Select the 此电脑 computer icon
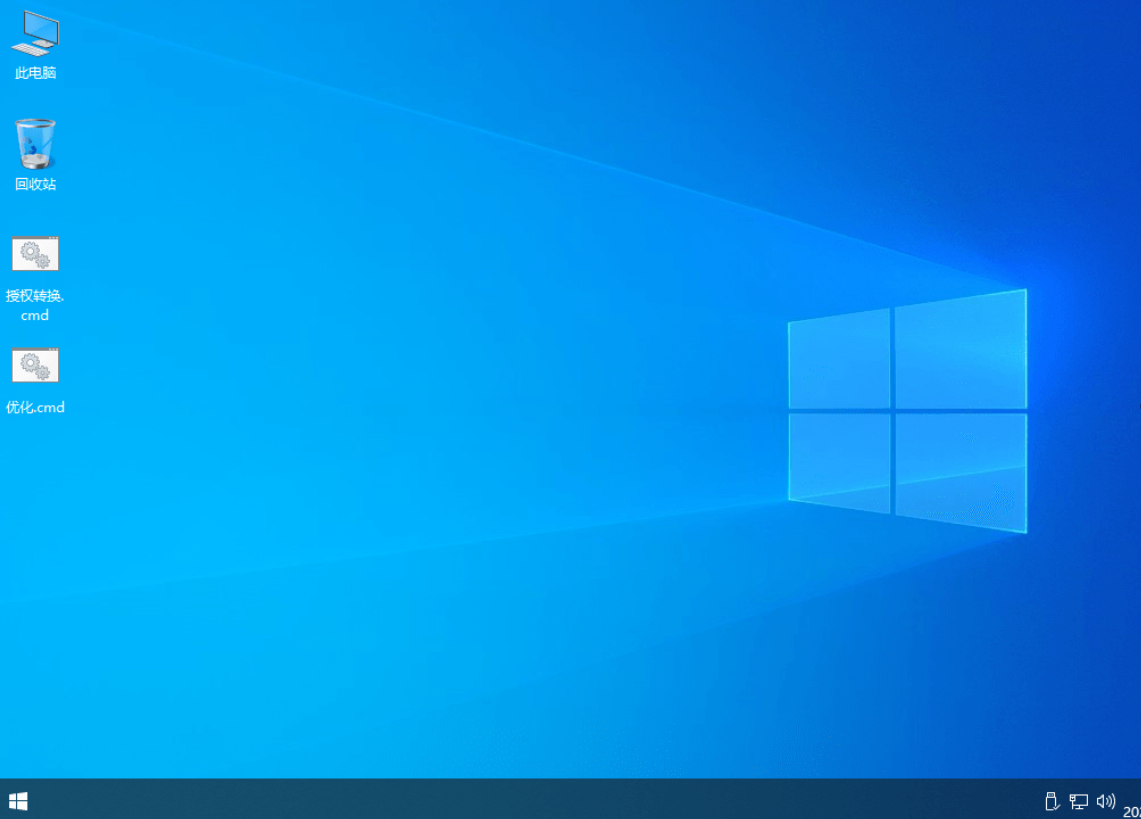 pos(35,33)
